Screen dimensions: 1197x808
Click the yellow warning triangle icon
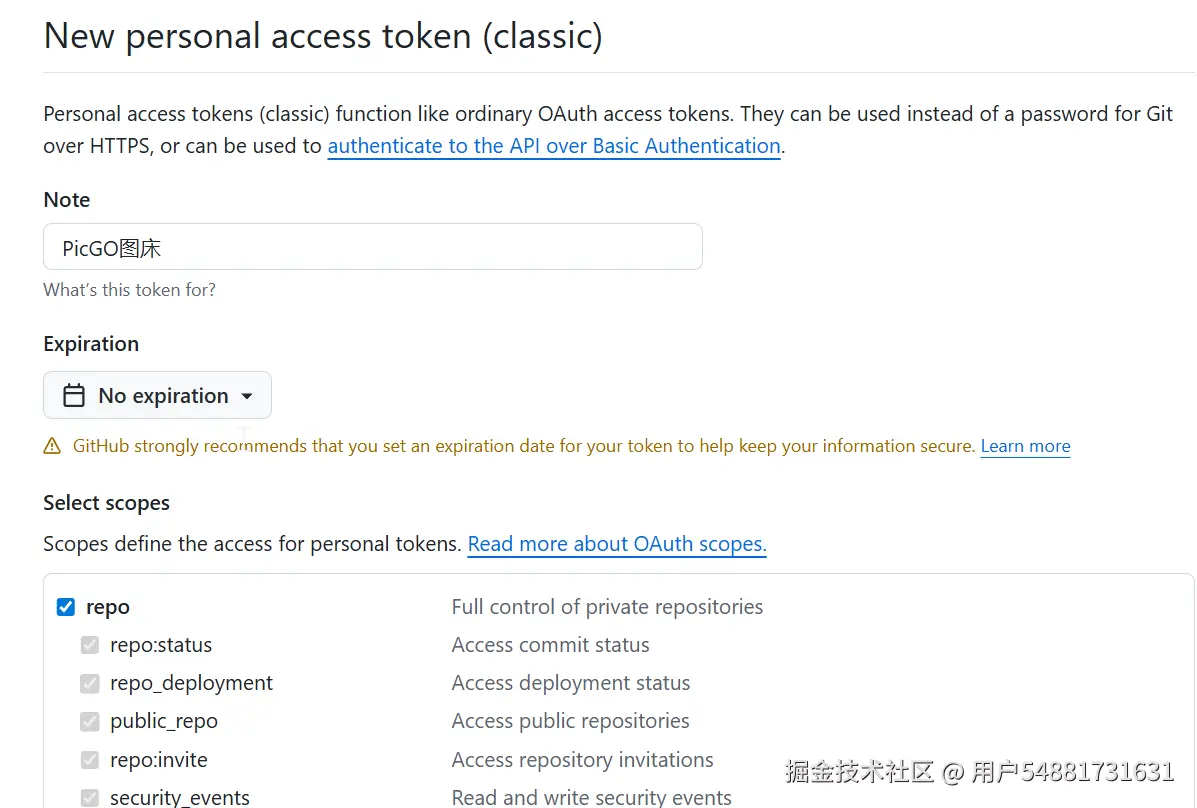[52, 447]
